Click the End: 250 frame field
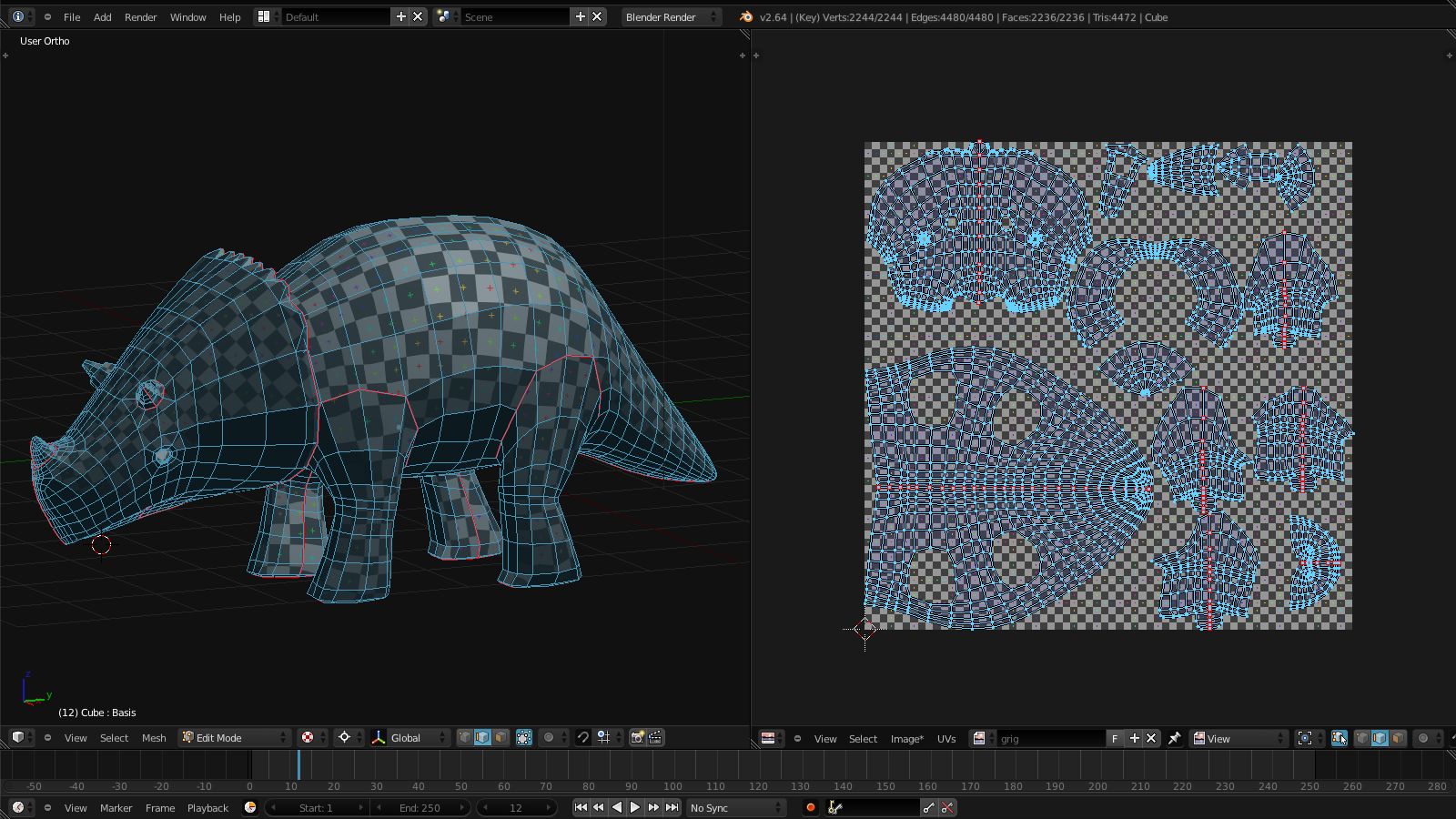The image size is (1456, 819). click(420, 808)
